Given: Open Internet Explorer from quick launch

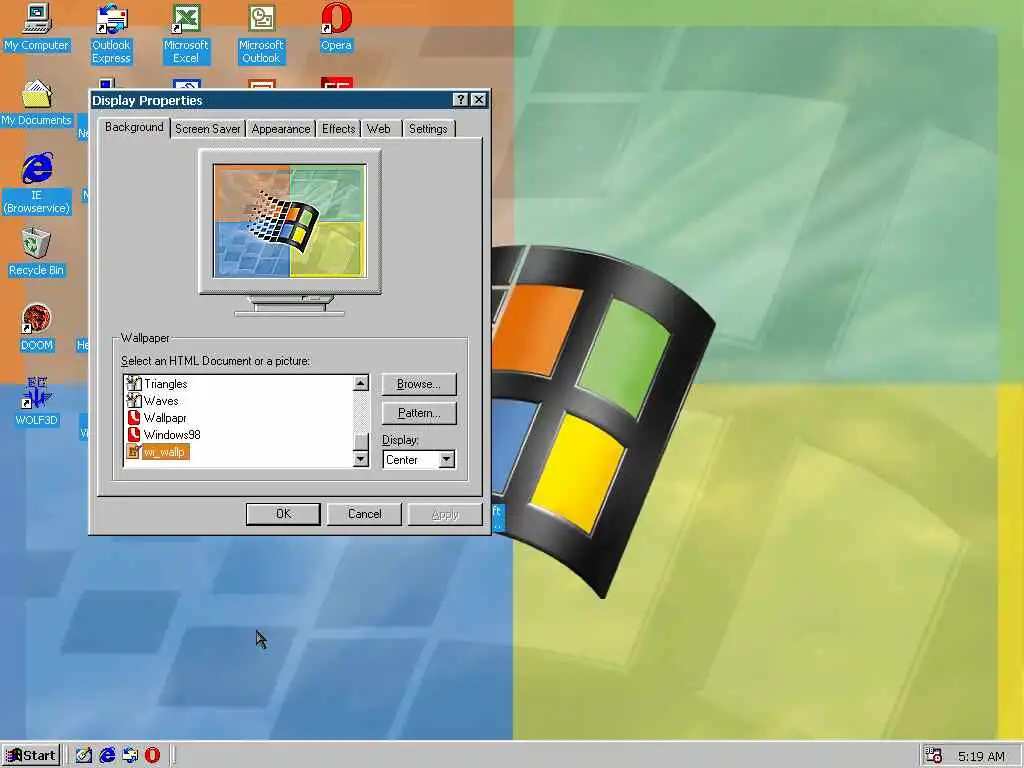Looking at the screenshot, I should (107, 755).
